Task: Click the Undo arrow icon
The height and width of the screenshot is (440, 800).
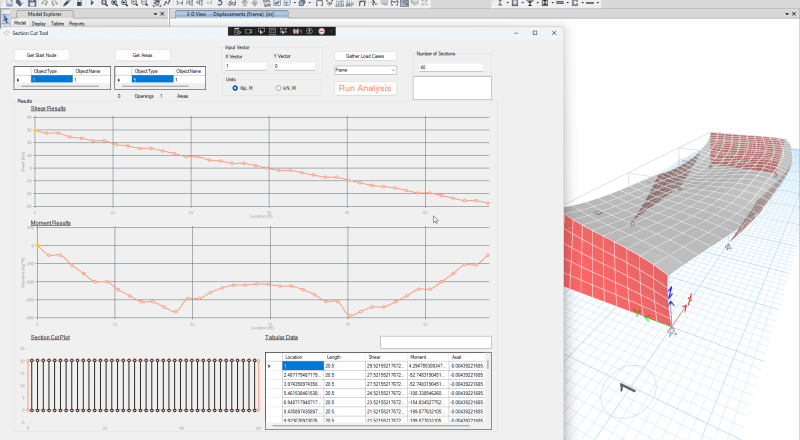Action: [x=44, y=3]
